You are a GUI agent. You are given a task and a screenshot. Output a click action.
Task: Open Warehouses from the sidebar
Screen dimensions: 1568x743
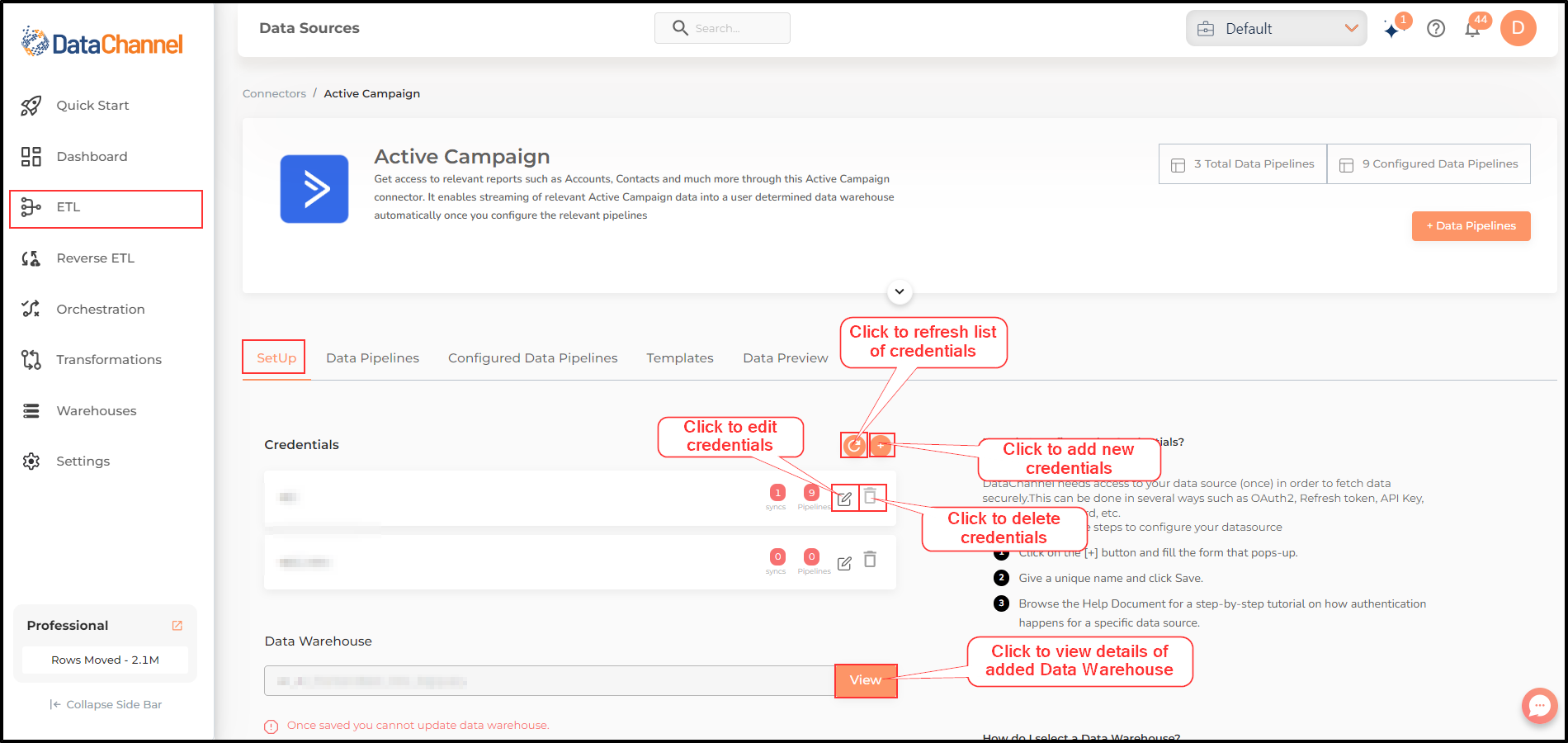coord(97,411)
